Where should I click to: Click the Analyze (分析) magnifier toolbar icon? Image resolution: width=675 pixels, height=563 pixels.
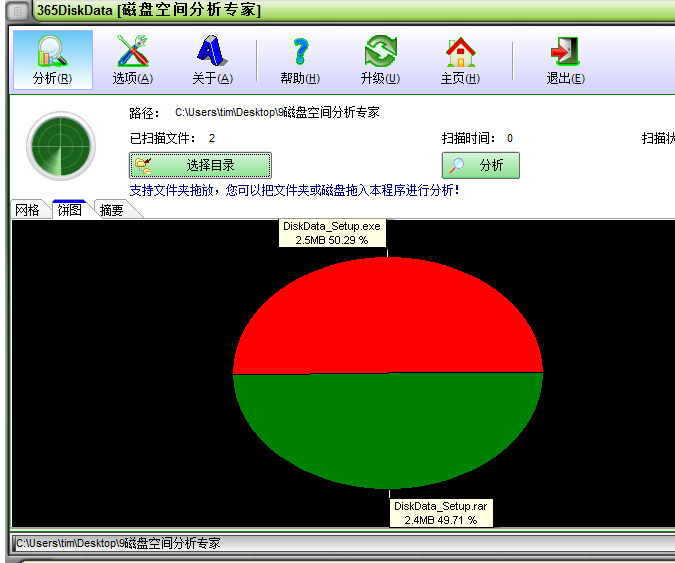coord(52,52)
